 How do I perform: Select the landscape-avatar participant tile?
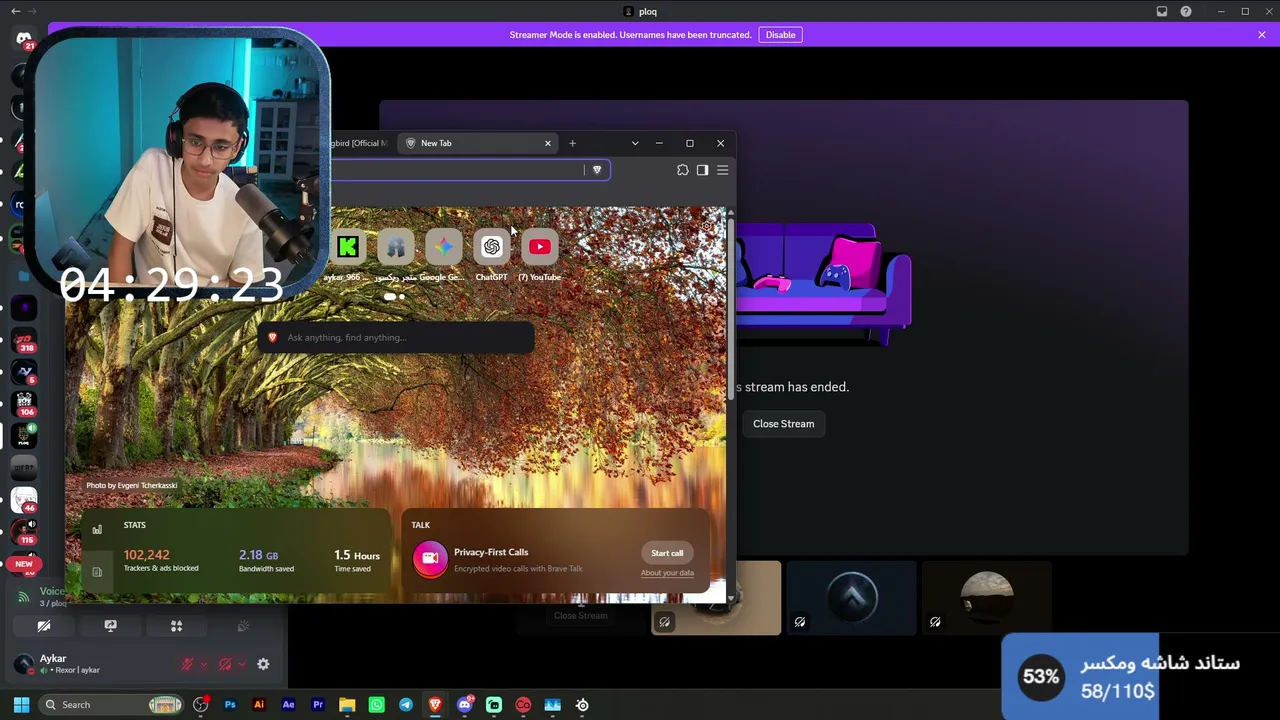(x=986, y=598)
